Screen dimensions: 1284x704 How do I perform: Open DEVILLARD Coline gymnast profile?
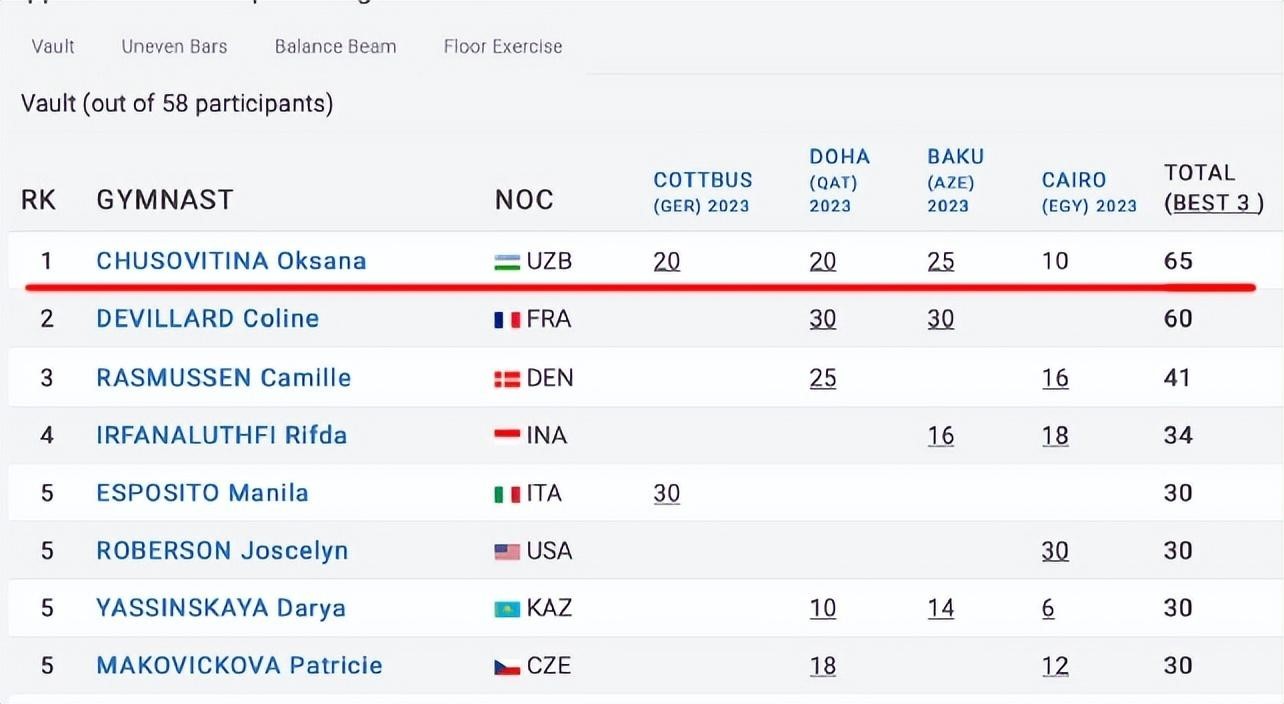(207, 319)
